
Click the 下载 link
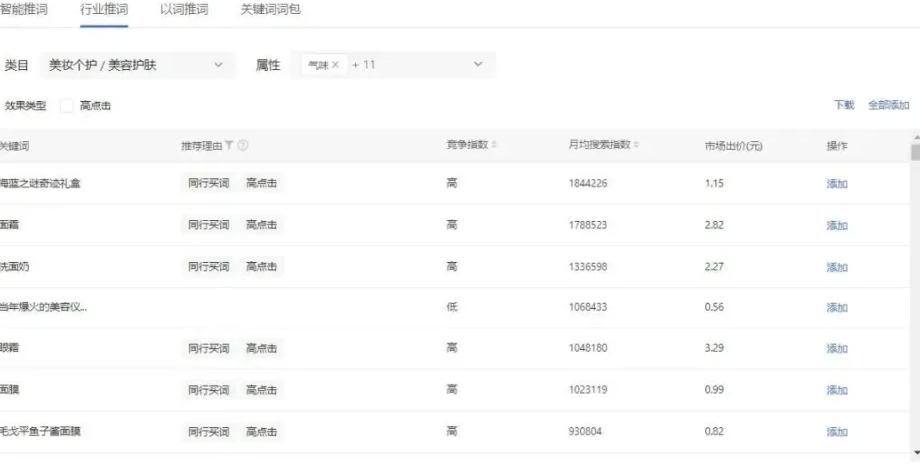844,105
